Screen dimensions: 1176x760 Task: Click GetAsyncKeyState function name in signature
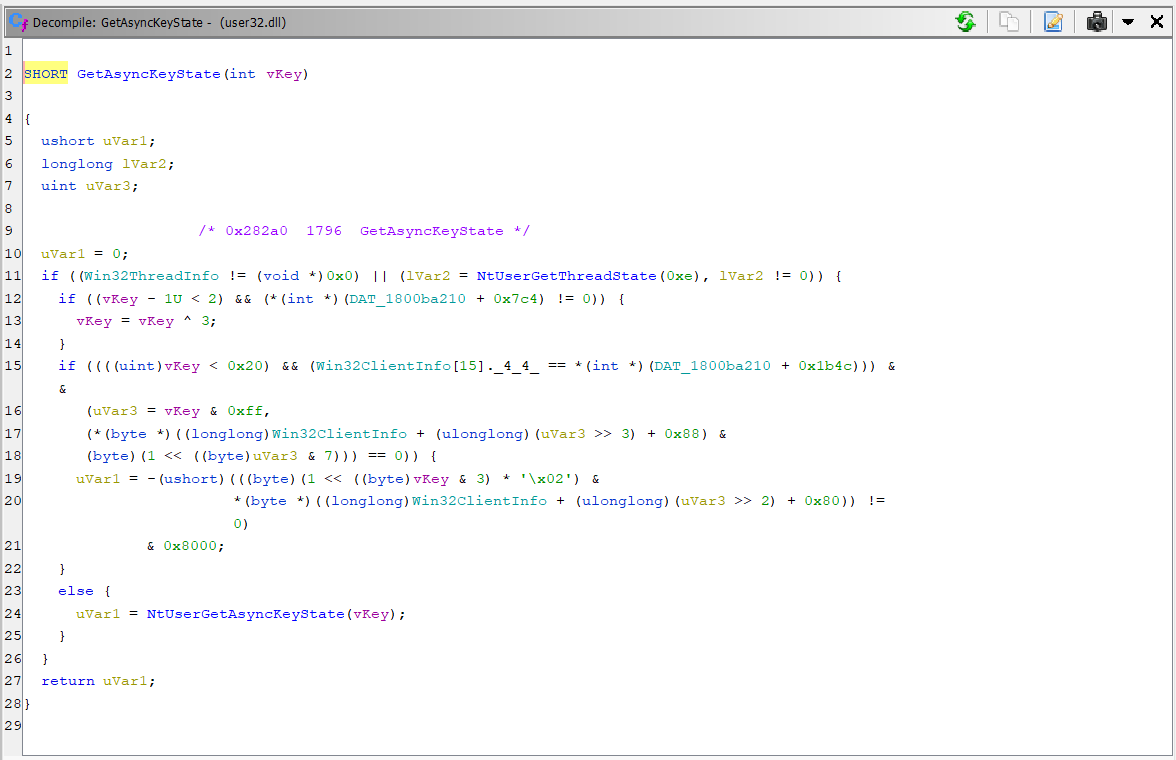coord(148,74)
